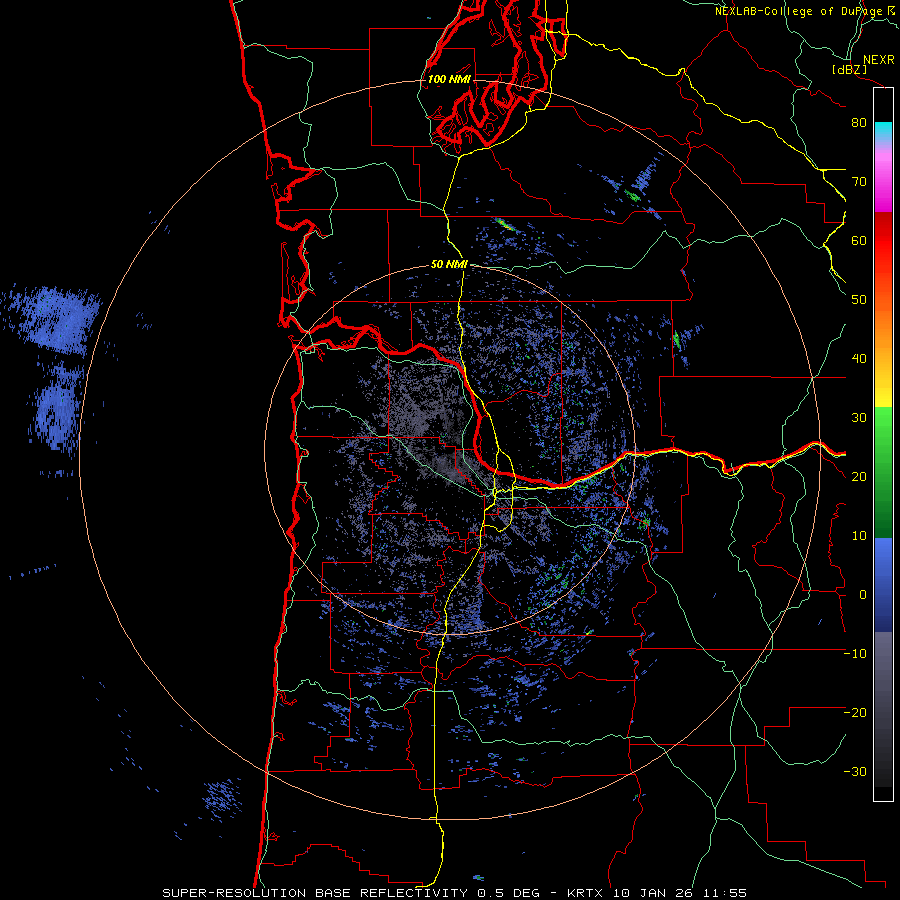Viewport: 900px width, 900px height.
Task: Click the "NEXLAB-College of DuPage" title text
Action: [800, 11]
